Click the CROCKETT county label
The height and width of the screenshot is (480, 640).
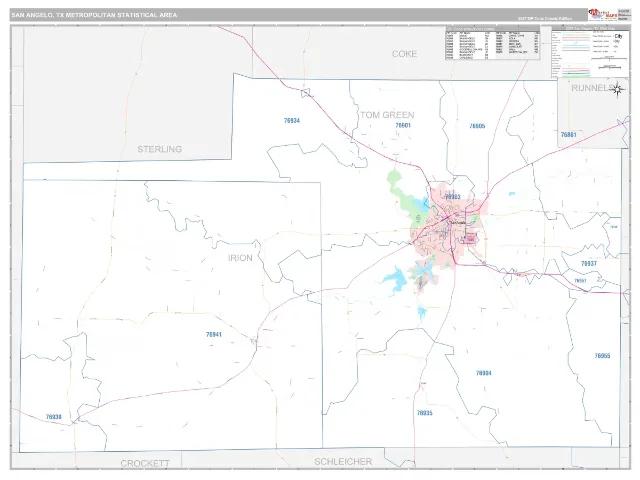coord(145,463)
